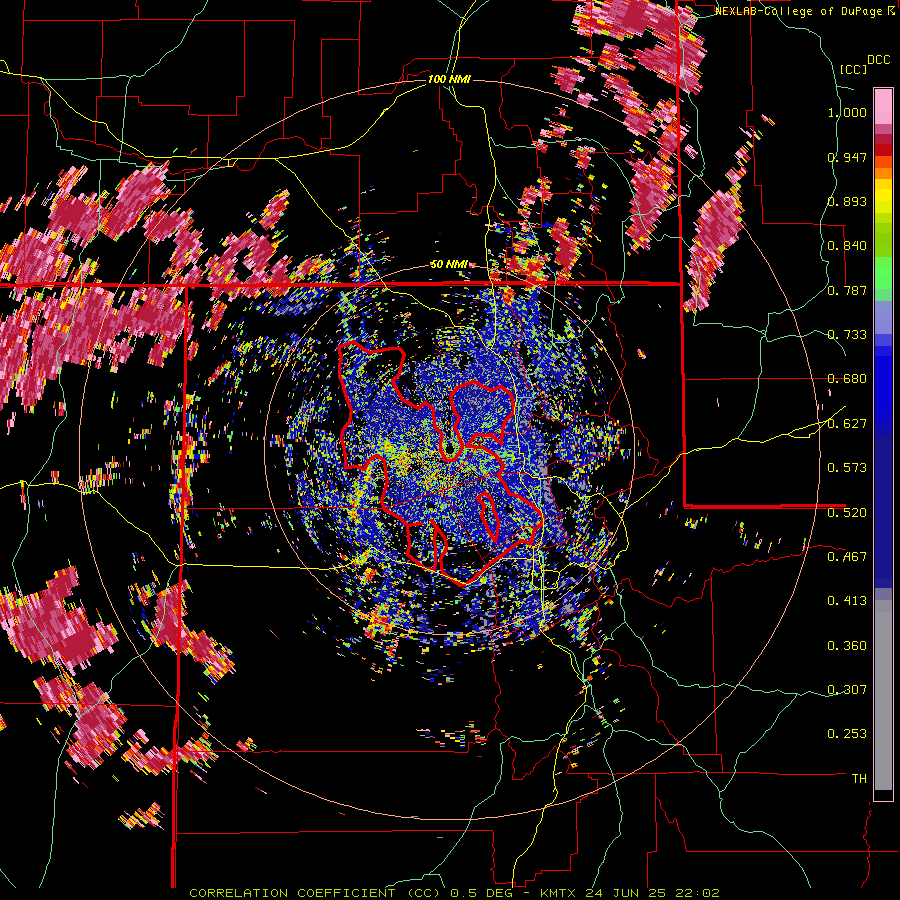Click the 1.000 scale value
The height and width of the screenshot is (900, 900).
(847, 112)
